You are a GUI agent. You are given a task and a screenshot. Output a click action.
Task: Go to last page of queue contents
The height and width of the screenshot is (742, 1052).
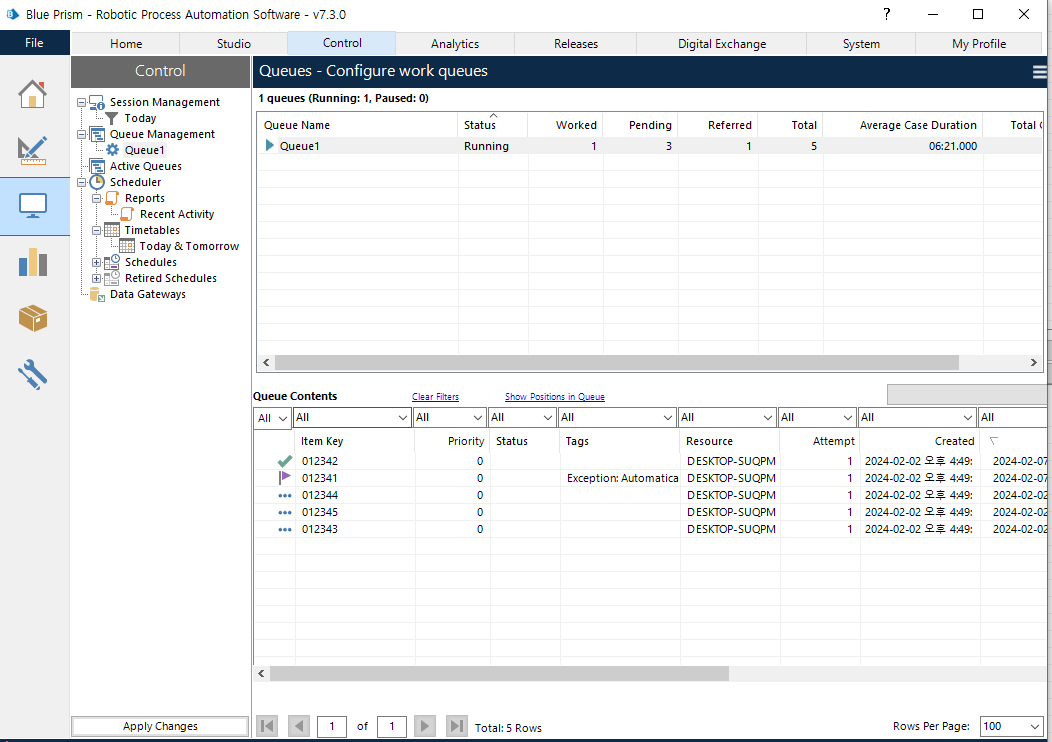[x=456, y=726]
